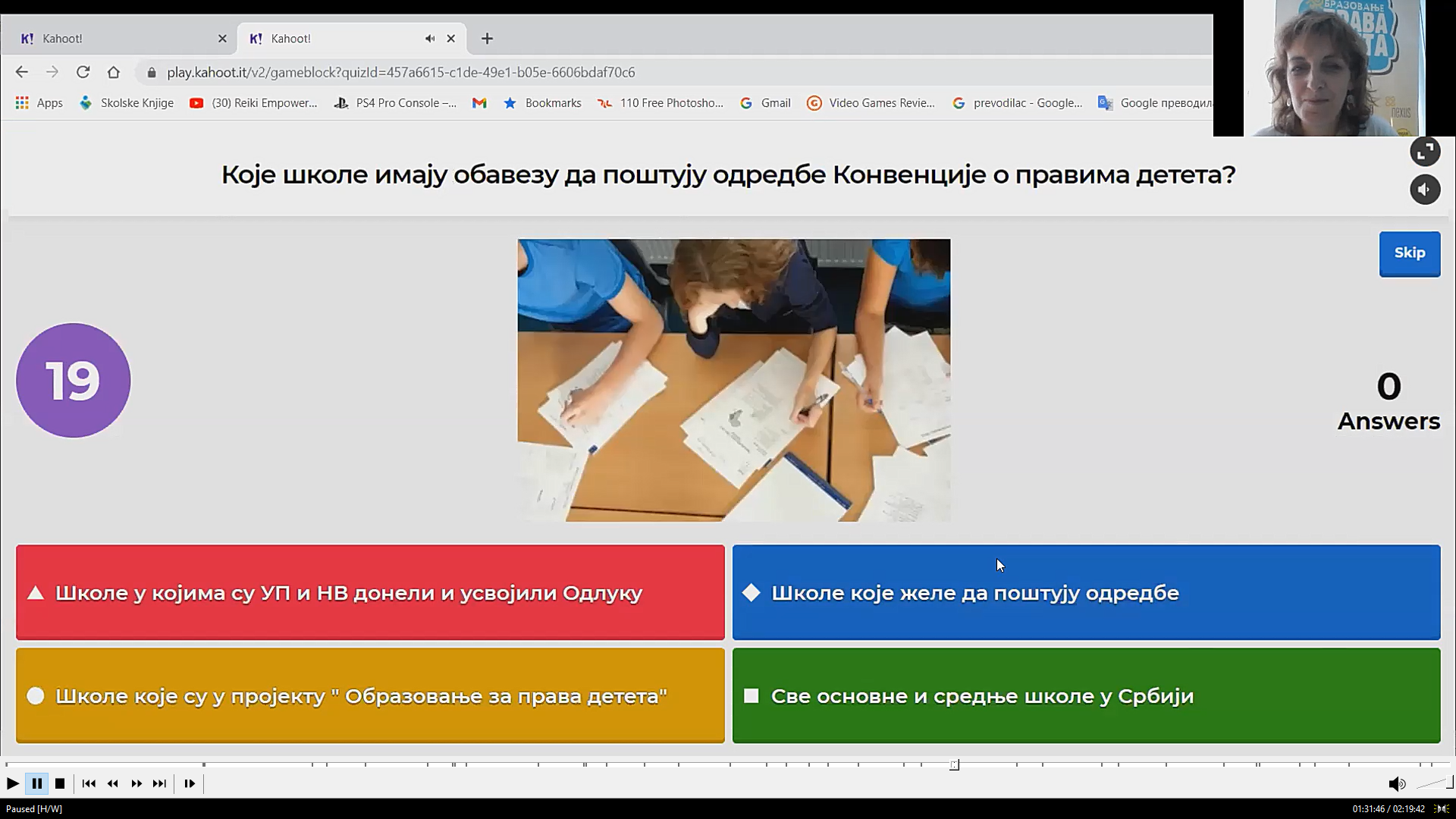Click the video seek bar position marker
The image size is (1456, 819).
[x=954, y=764]
